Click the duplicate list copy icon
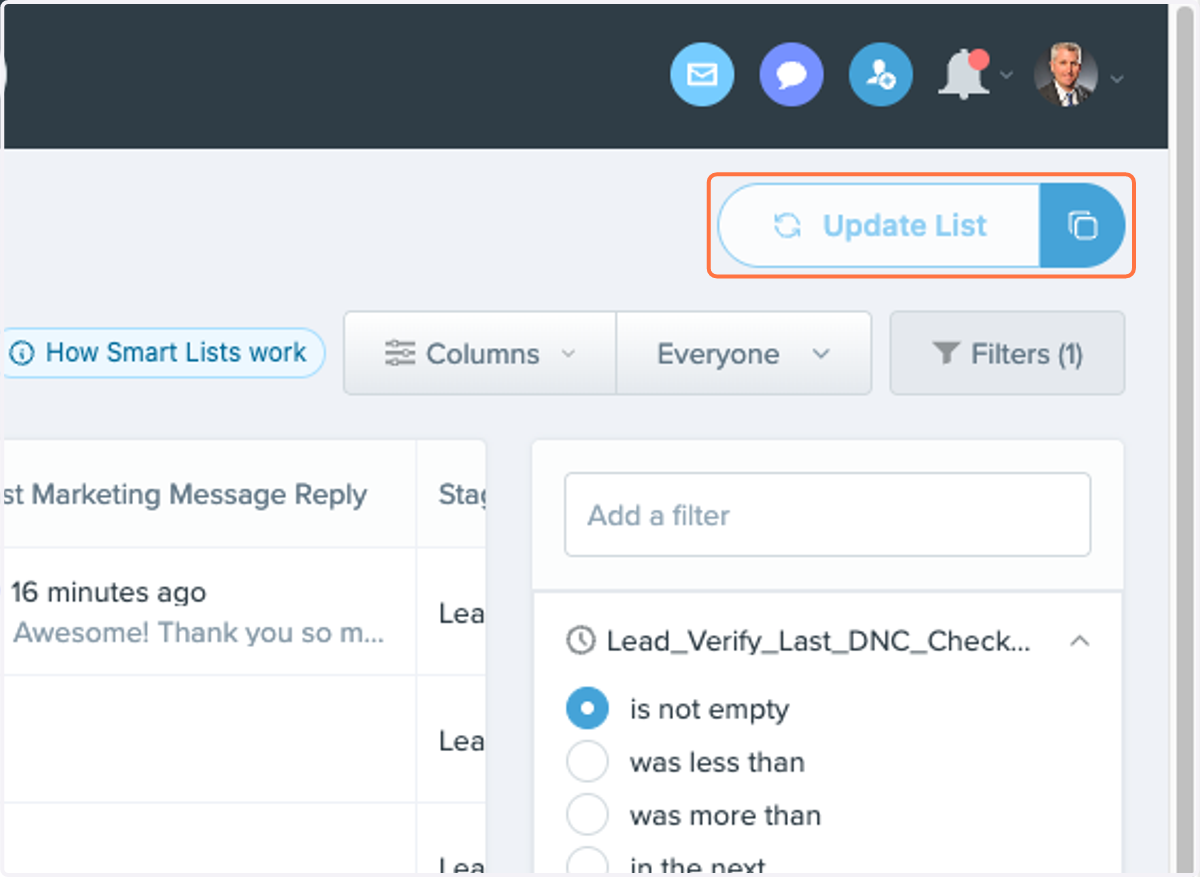Image resolution: width=1200 pixels, height=877 pixels. (1082, 225)
